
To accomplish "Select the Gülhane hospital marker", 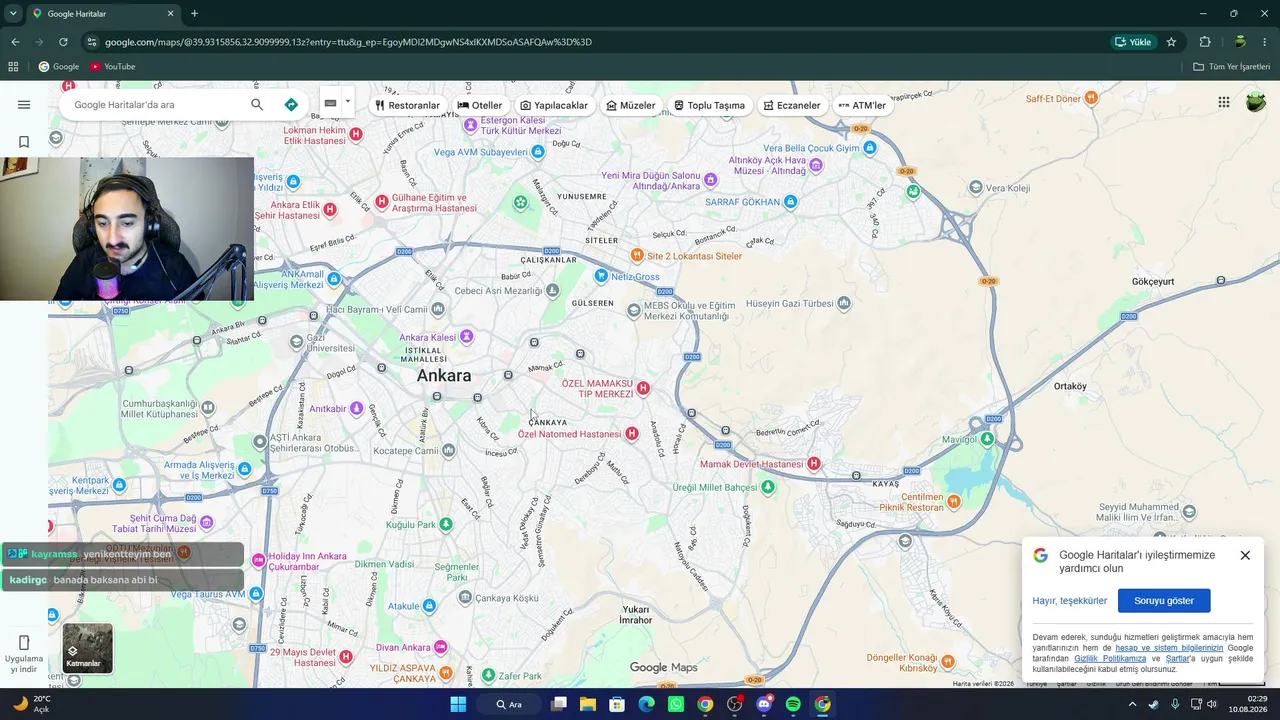I will click(x=381, y=202).
